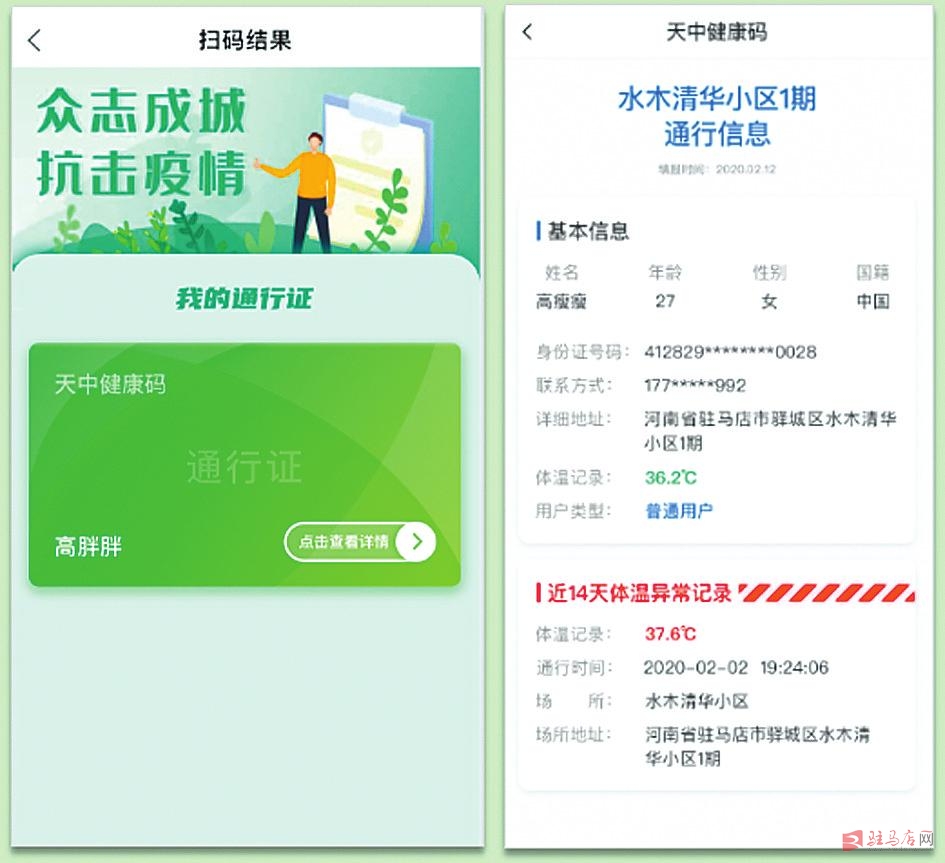
Task: Tap back arrow on 天中健康码 screen
Action: (527, 31)
